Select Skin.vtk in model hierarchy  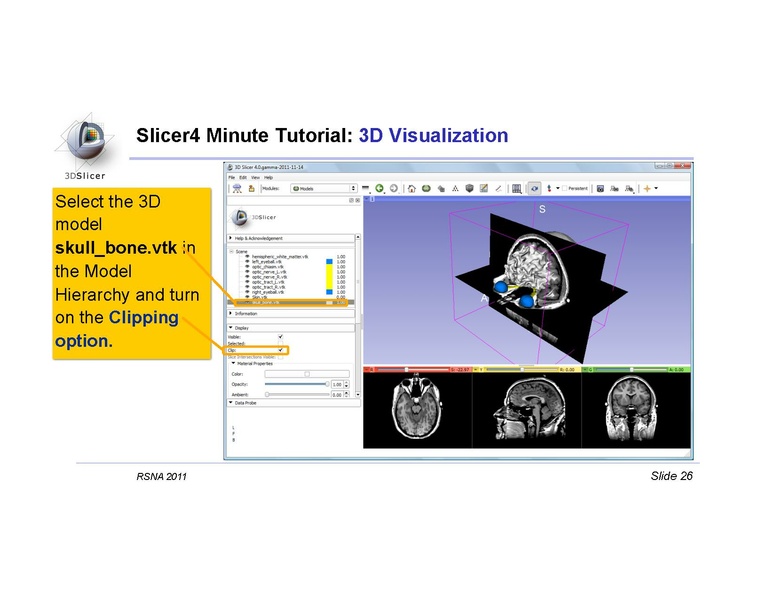click(x=259, y=297)
